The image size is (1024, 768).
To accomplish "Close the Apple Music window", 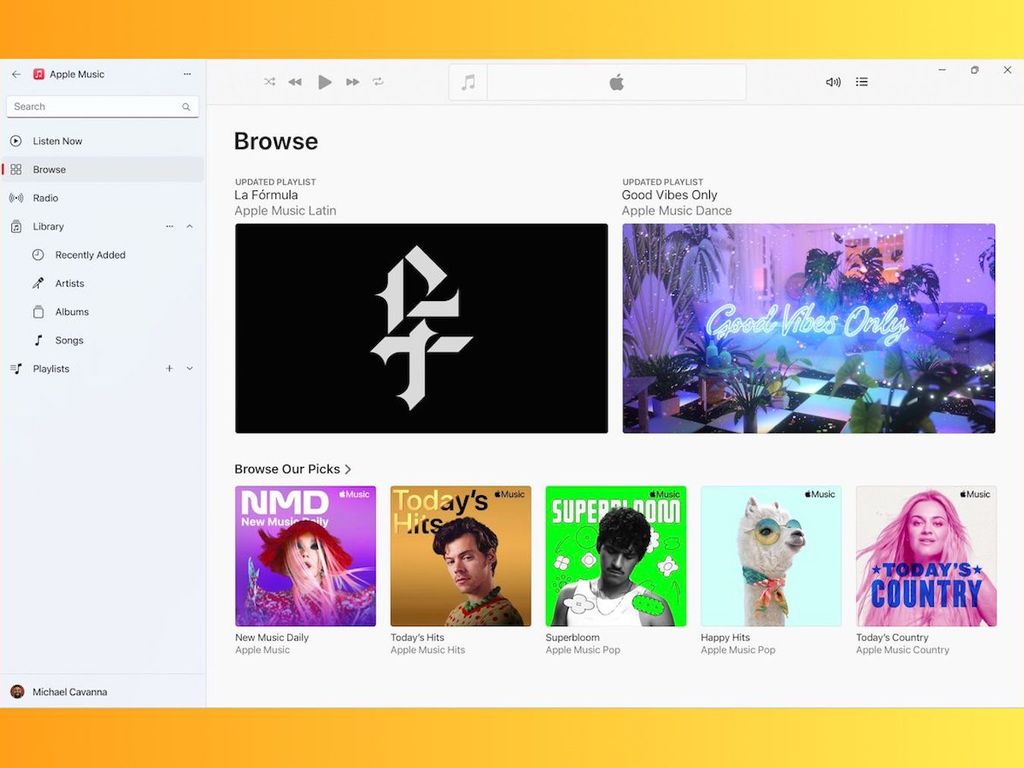I will (x=1007, y=70).
